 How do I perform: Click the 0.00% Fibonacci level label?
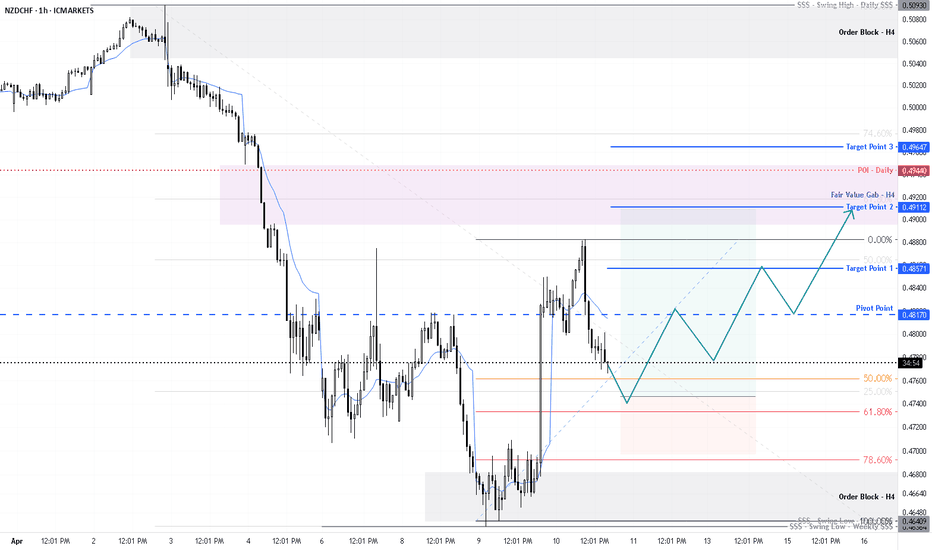pos(880,240)
